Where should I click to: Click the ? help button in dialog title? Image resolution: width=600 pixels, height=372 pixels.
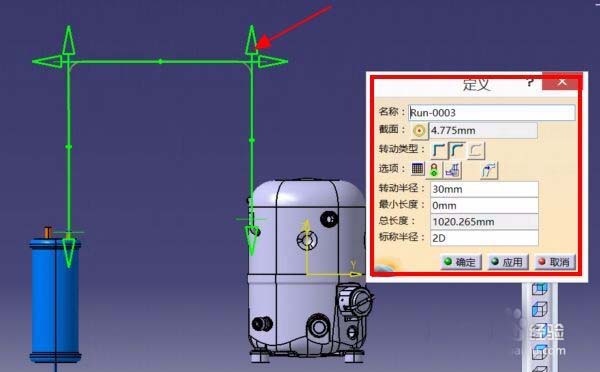[530, 82]
